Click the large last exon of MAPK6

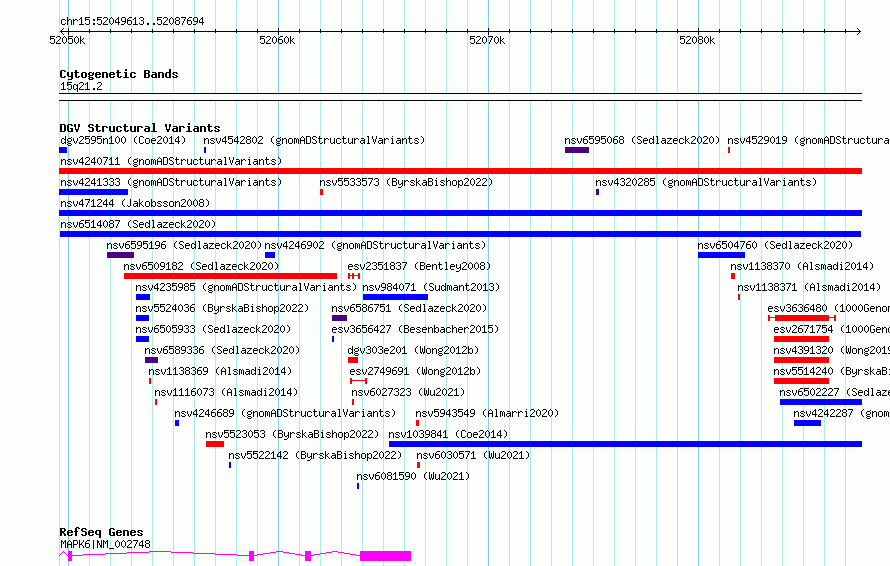(x=385, y=556)
